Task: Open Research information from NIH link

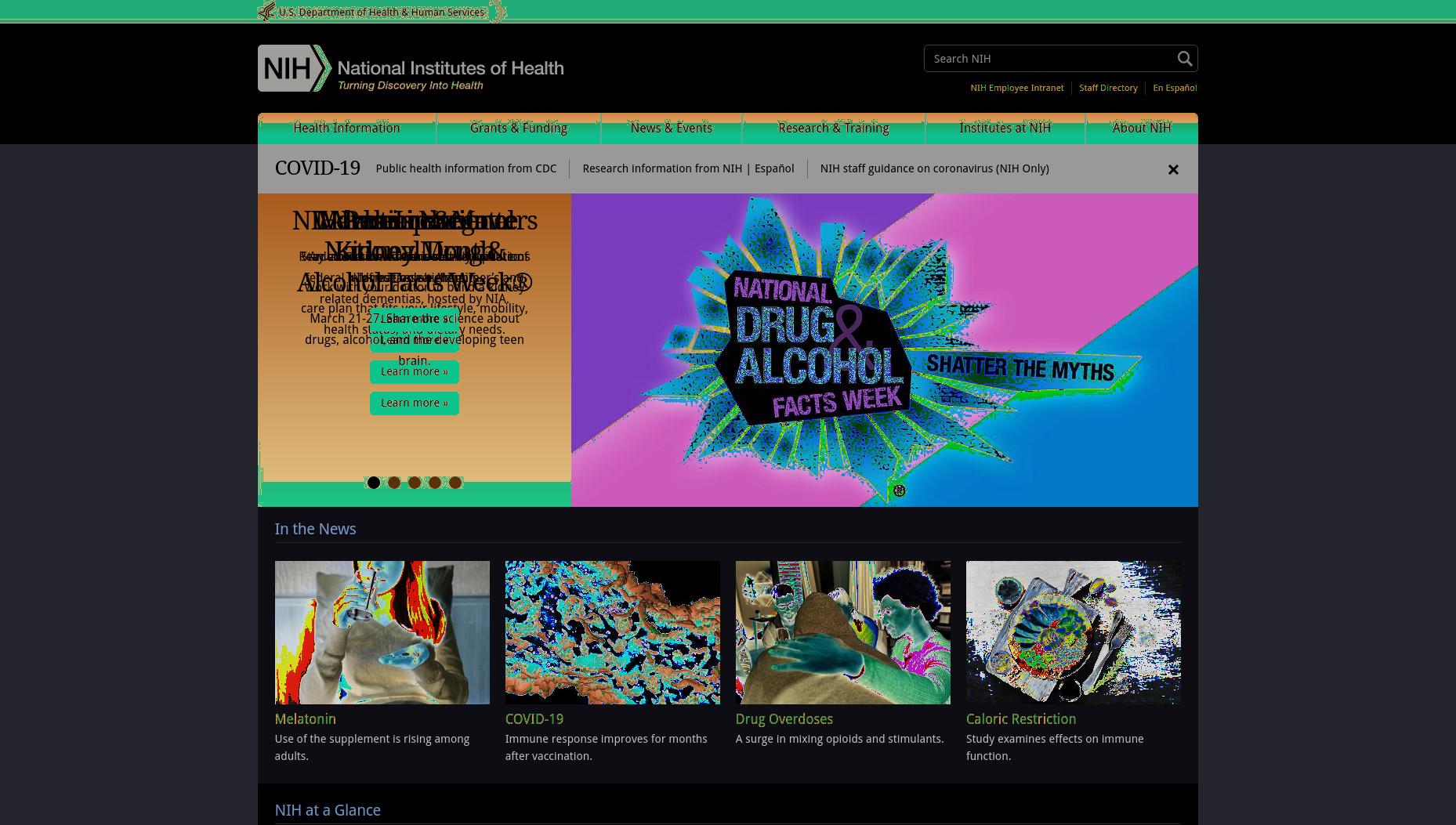Action: [662, 169]
